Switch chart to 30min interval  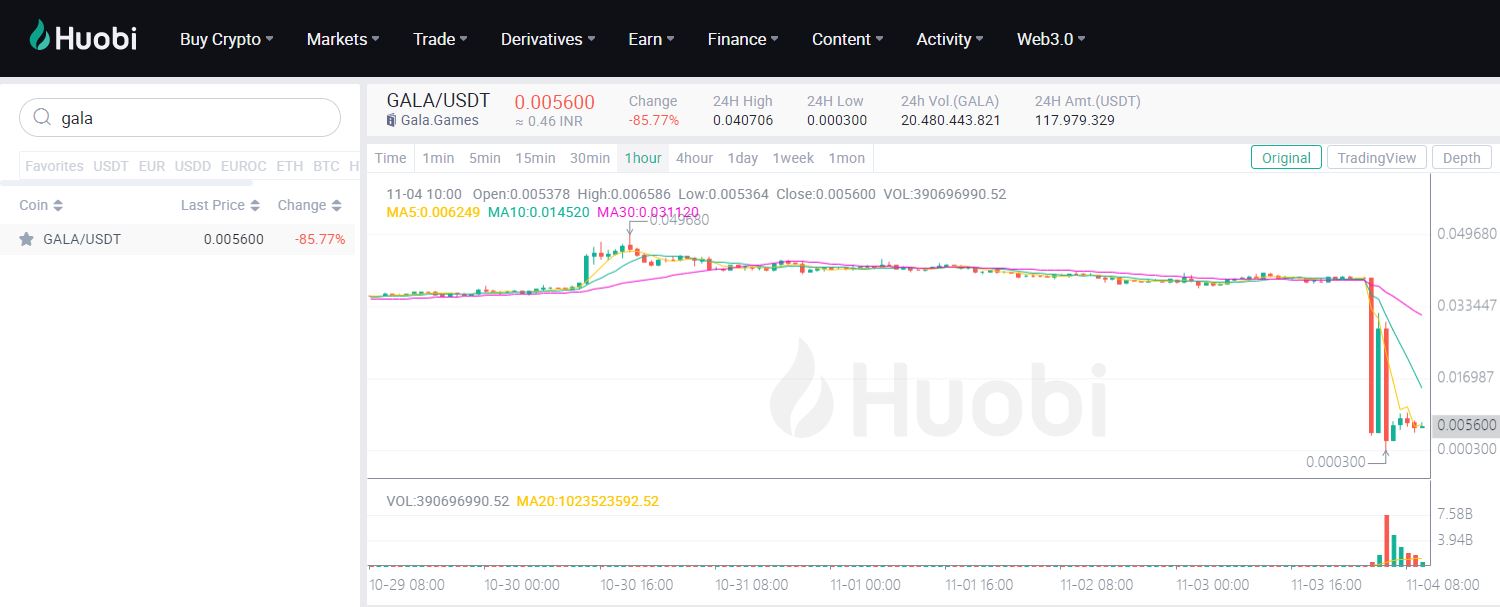[590, 158]
